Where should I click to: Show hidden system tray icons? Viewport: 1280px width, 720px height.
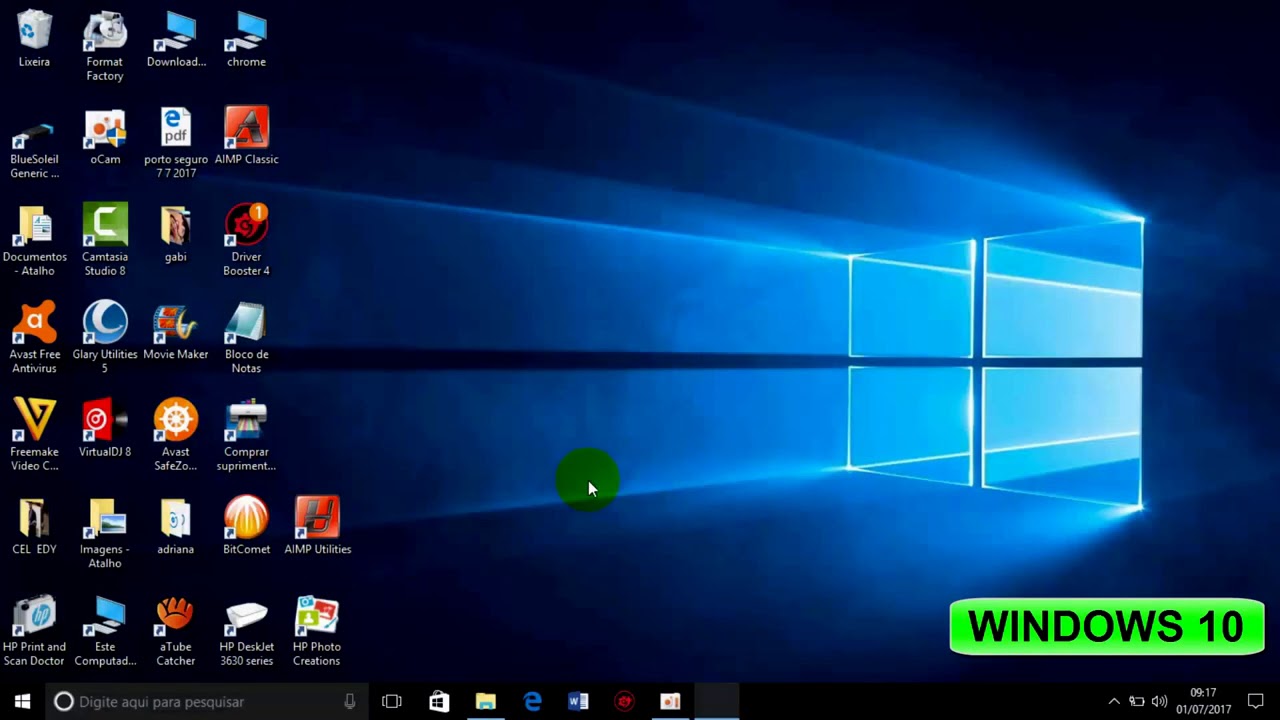tap(1114, 701)
